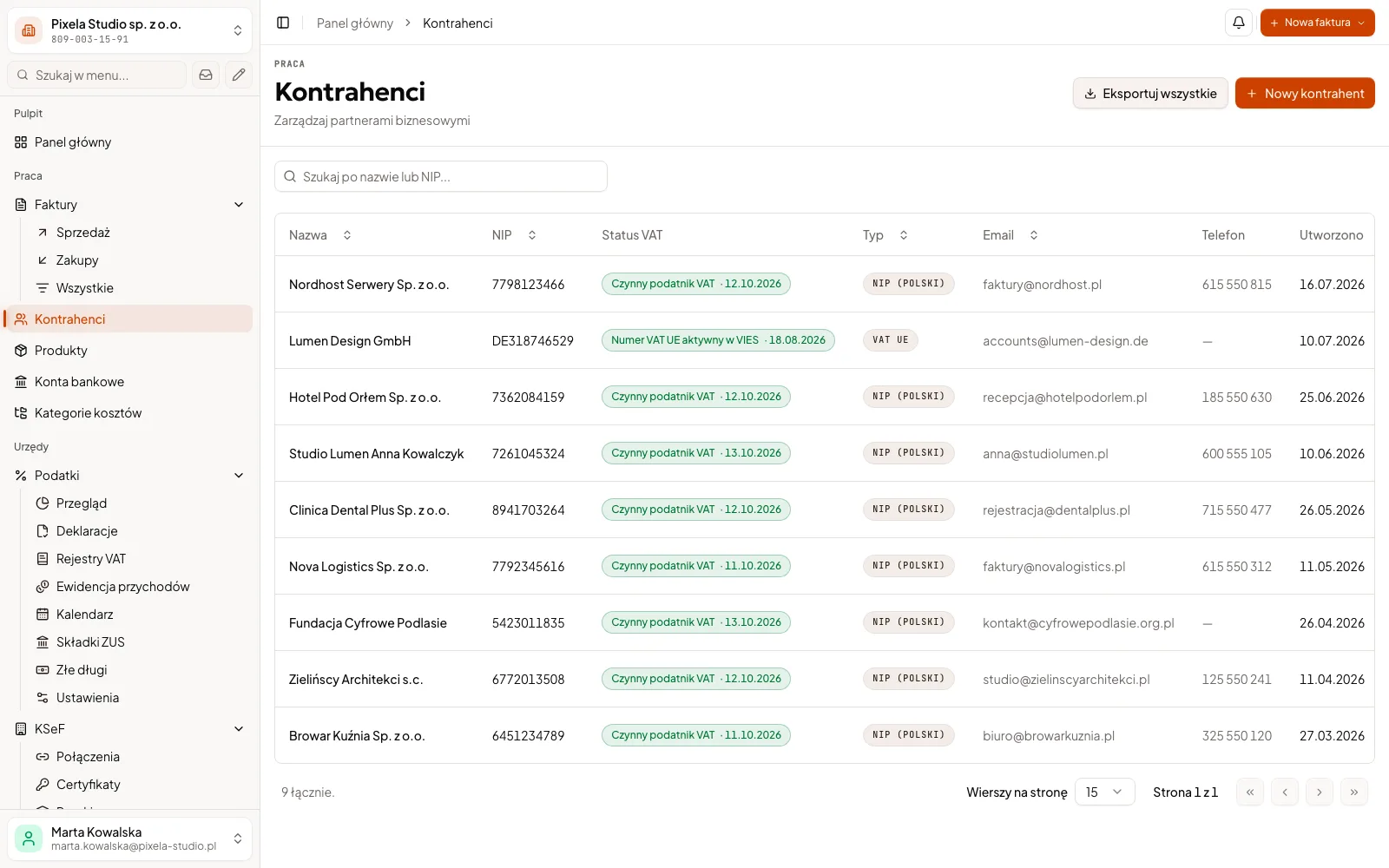
Task: Open Produkty from sidebar
Action: click(x=129, y=351)
